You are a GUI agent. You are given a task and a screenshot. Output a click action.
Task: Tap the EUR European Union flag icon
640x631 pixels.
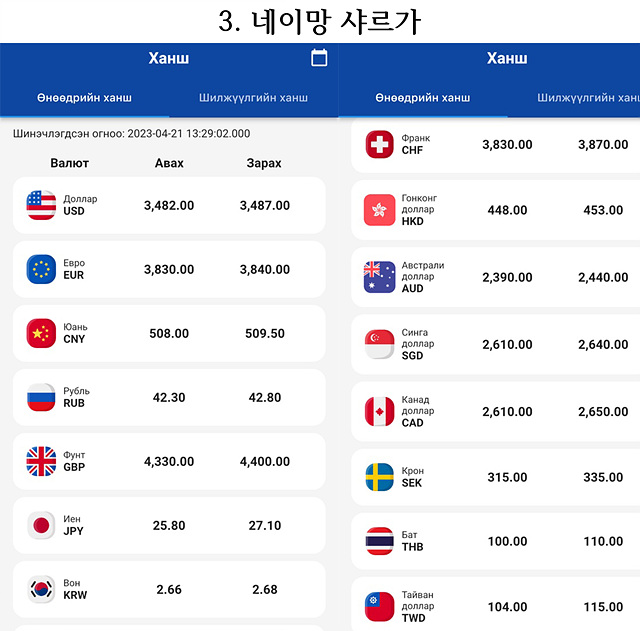tap(41, 269)
